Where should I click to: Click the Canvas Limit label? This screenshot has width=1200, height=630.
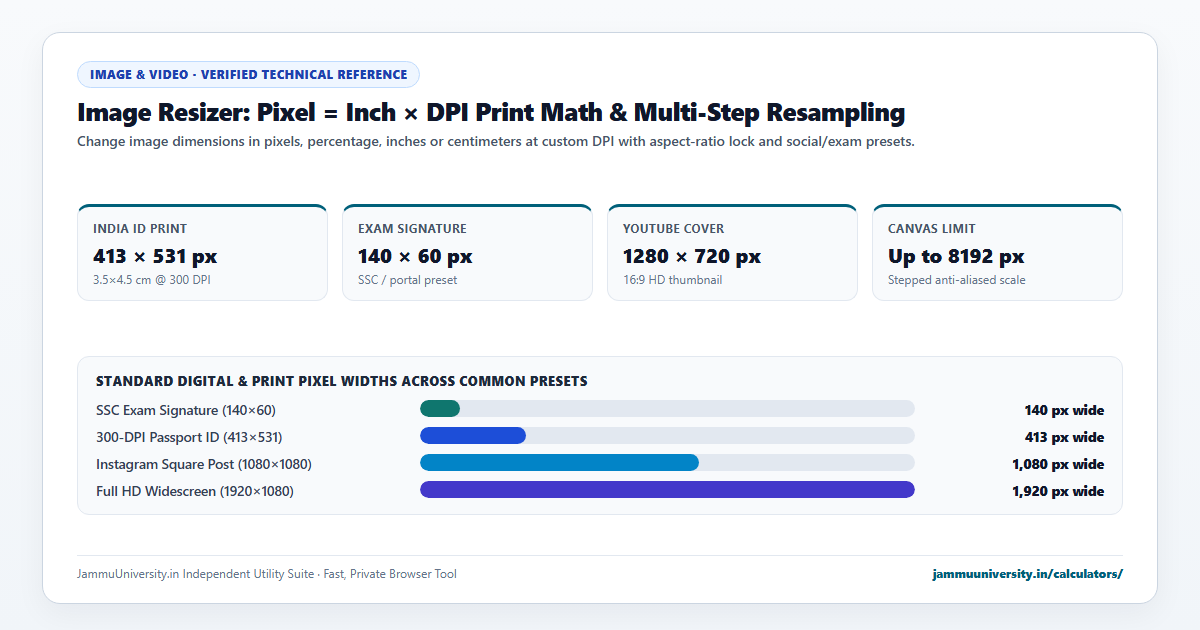[932, 229]
